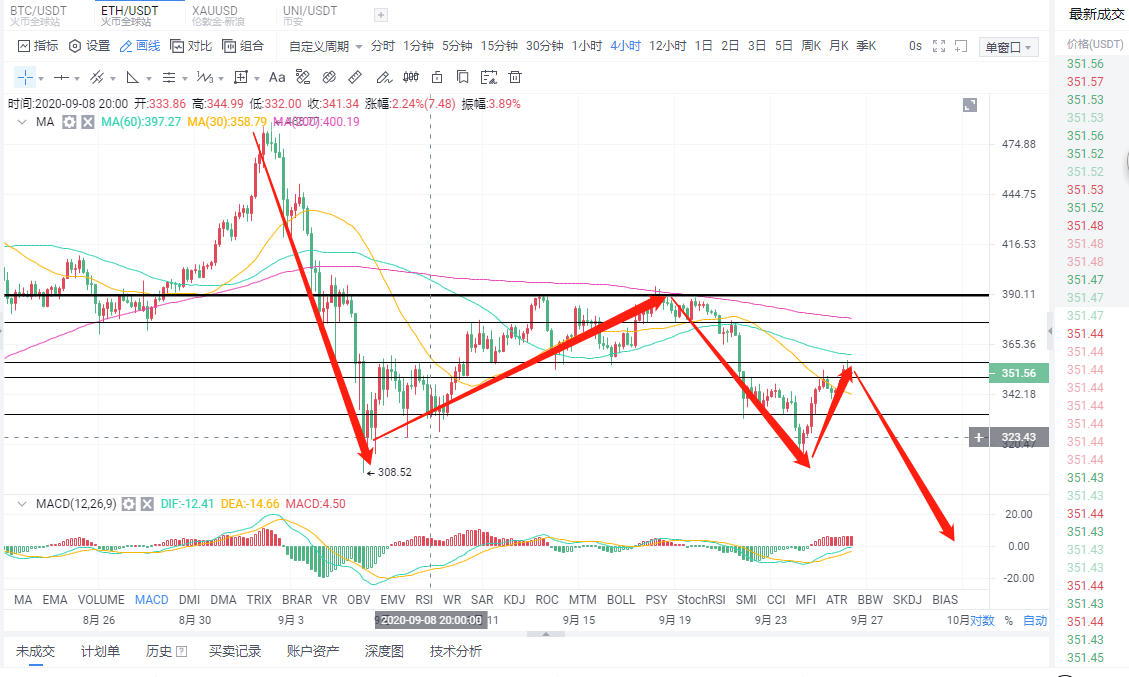
Task: Expand chart using the gray corner icon
Action: (x=970, y=105)
